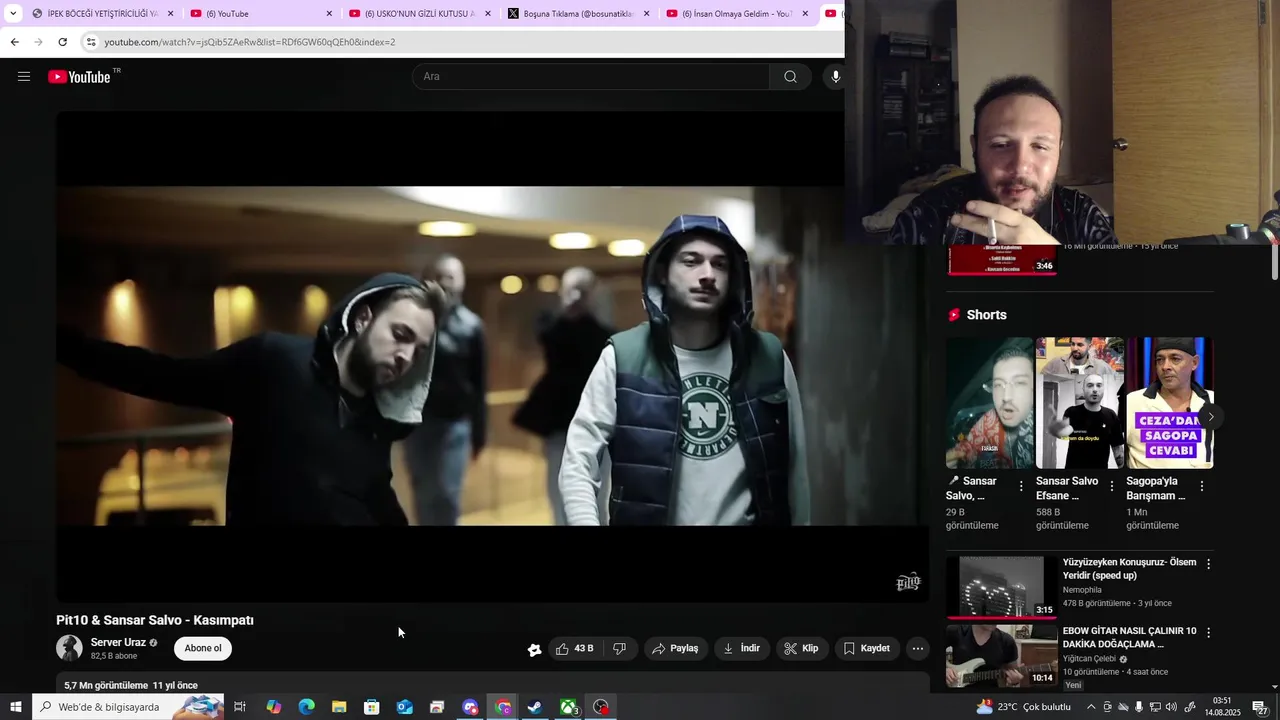1280x720 pixels.
Task: Open the 'Yüzyüzeyken Konuşuruz- Ölsem Yeridir' title link
Action: point(1129,569)
